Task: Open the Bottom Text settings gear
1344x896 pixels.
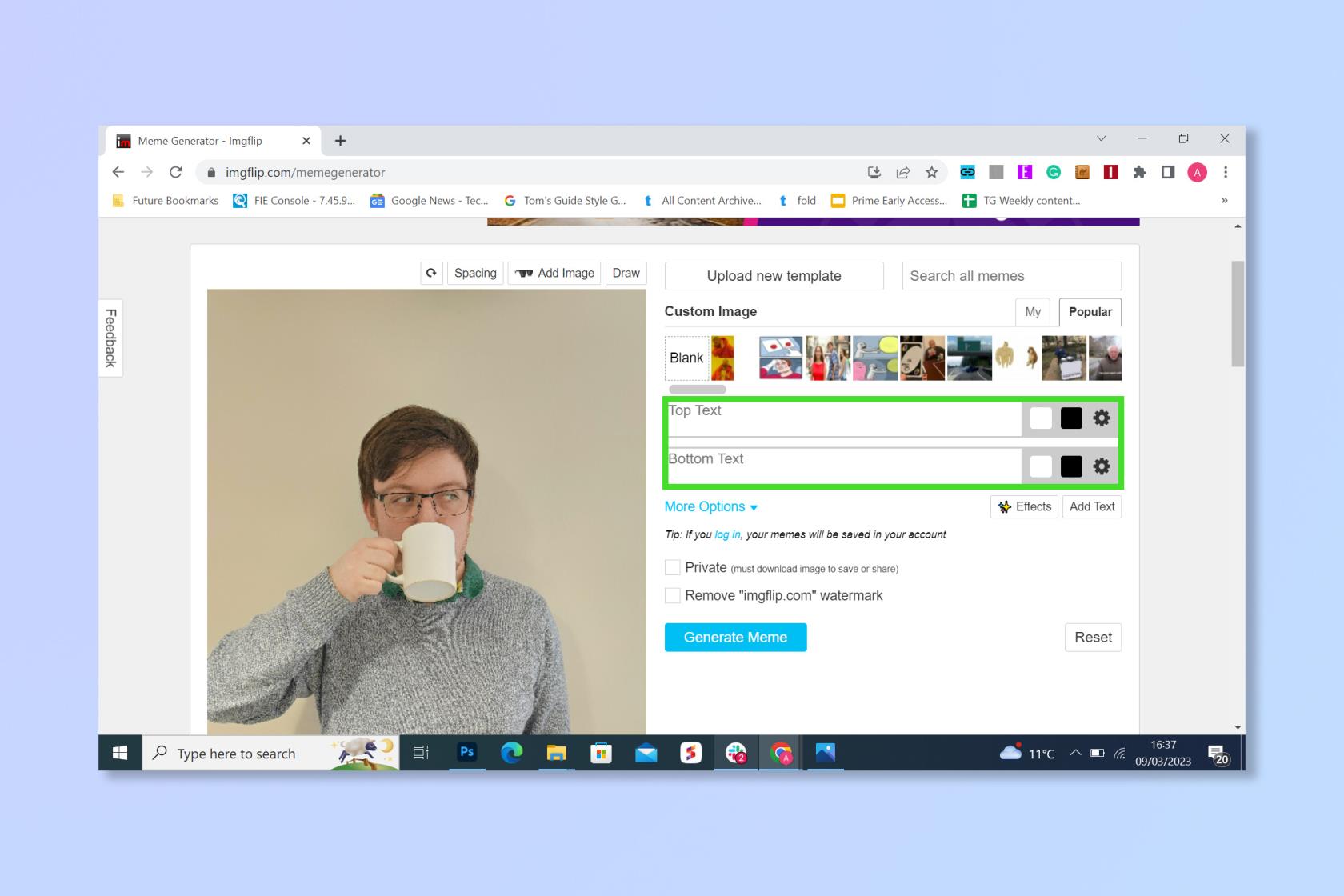Action: 1102,466
